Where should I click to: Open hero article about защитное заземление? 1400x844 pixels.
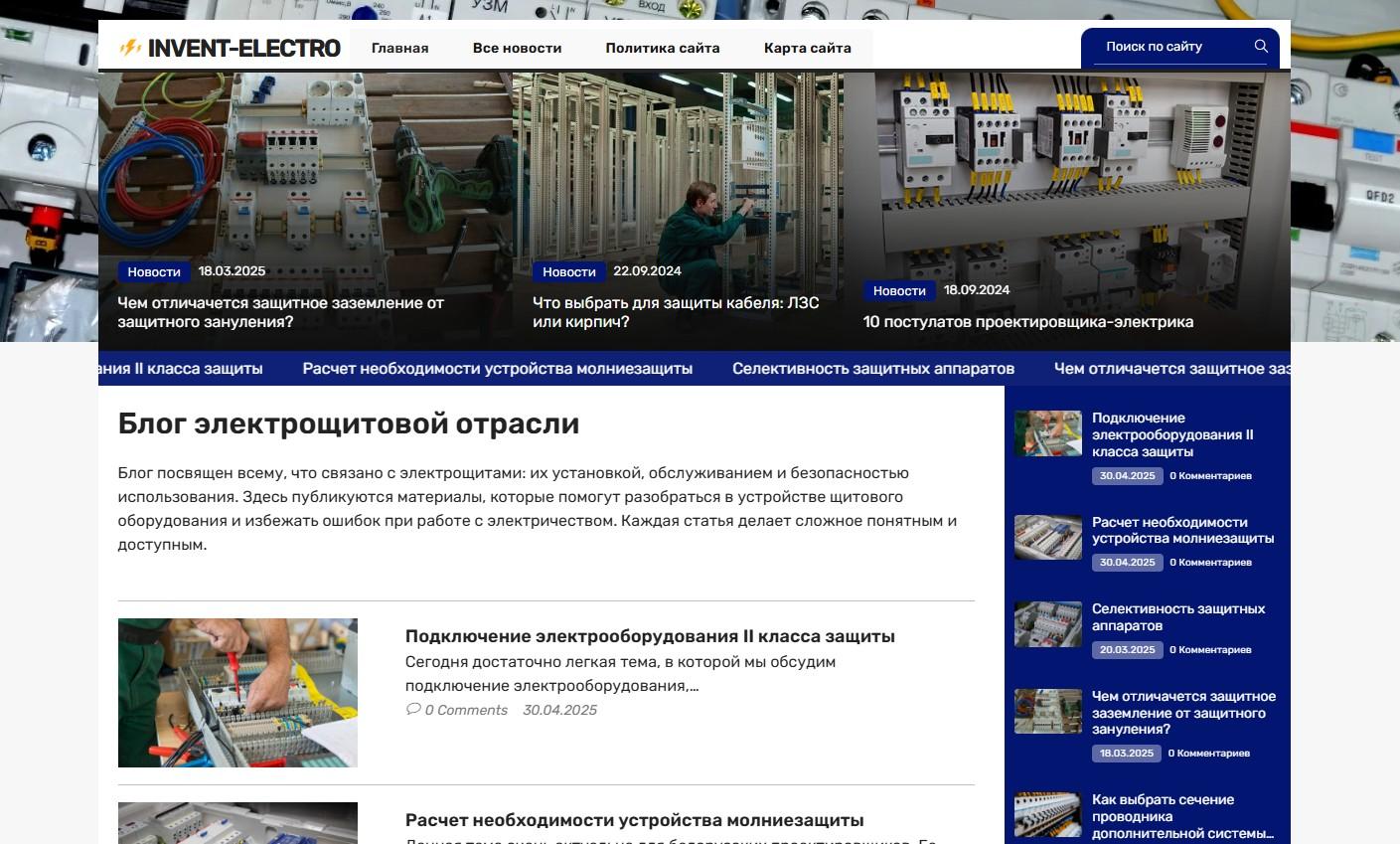point(280,312)
